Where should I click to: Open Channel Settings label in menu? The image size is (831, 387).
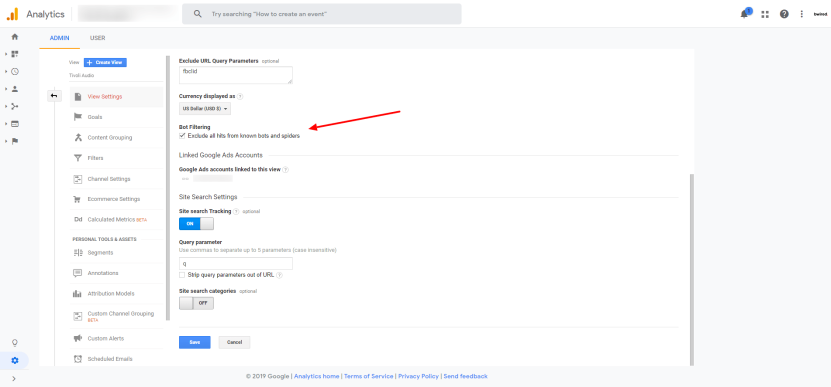(109, 179)
